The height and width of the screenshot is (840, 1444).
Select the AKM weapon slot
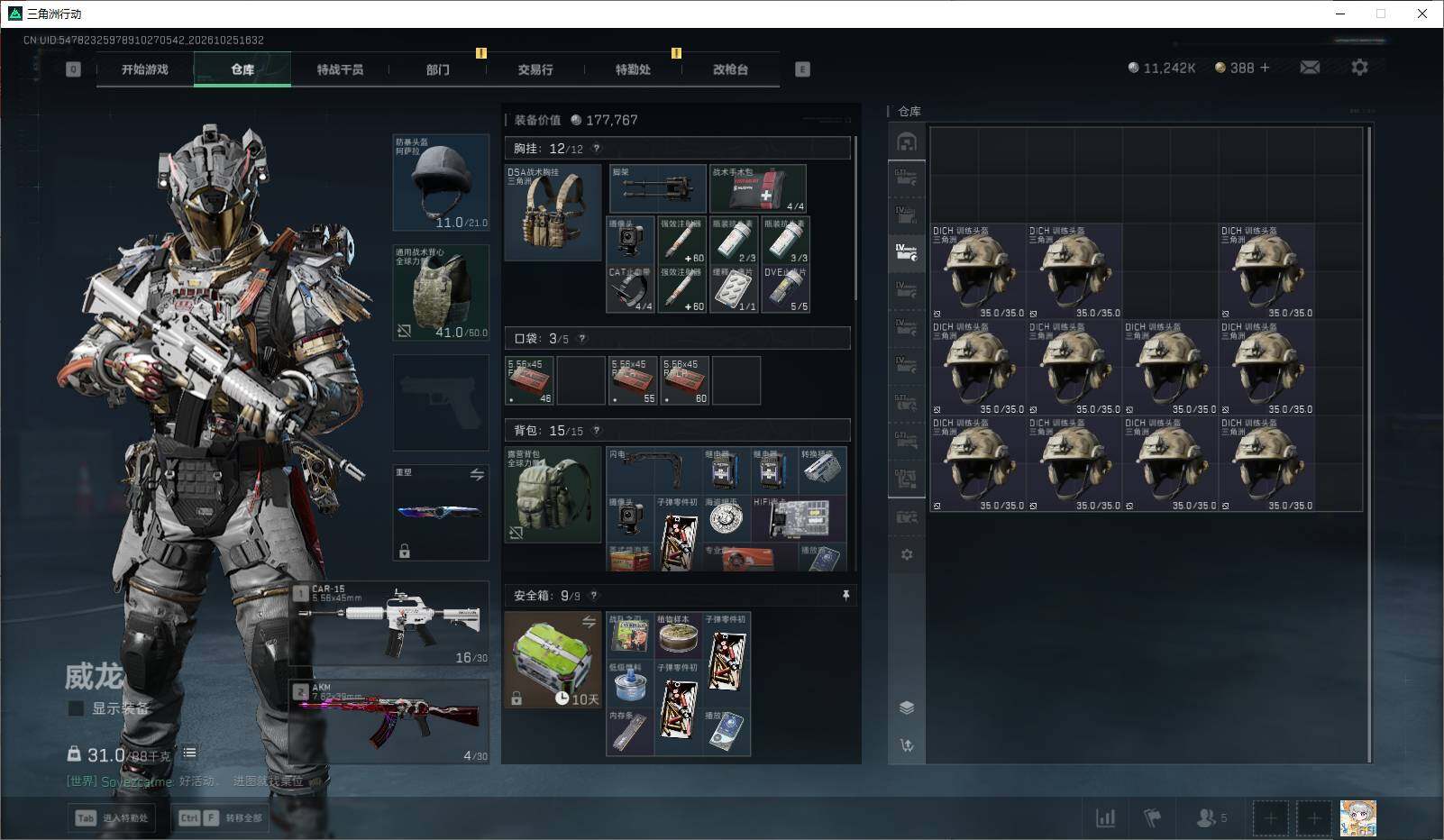pos(389,721)
